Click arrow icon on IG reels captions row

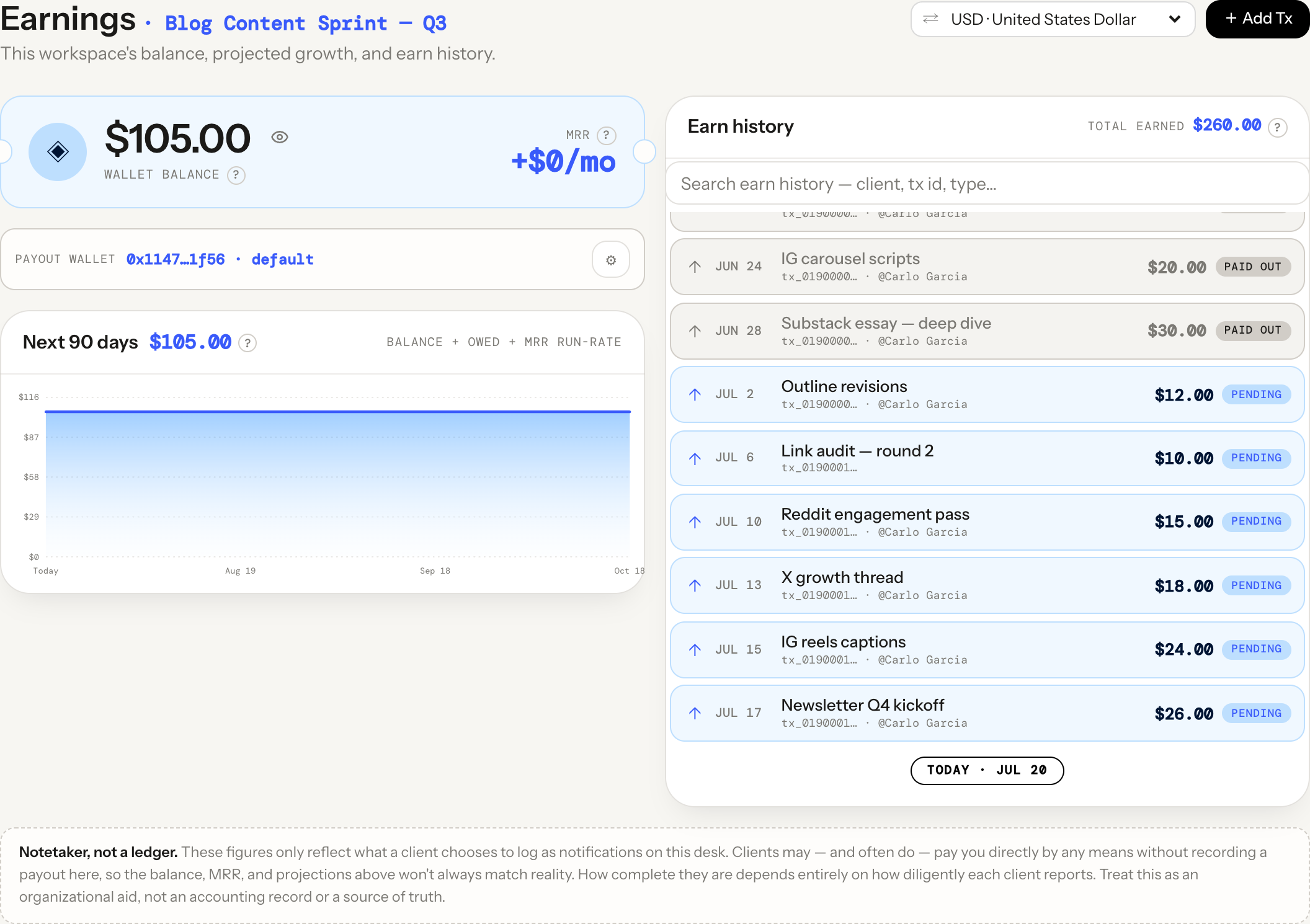tap(695, 649)
